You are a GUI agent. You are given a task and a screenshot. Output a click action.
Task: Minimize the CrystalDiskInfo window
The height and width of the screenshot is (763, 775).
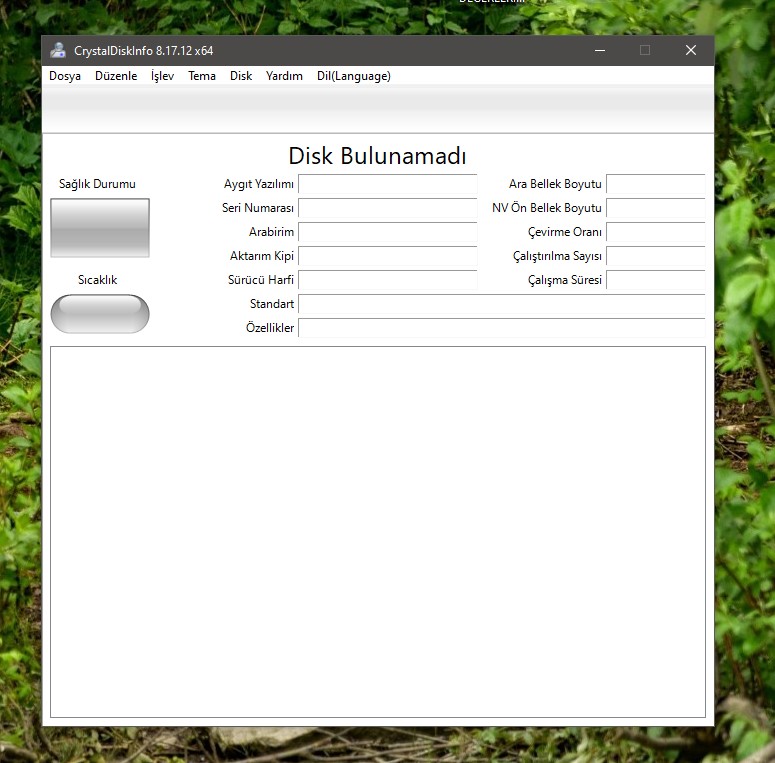click(x=600, y=50)
